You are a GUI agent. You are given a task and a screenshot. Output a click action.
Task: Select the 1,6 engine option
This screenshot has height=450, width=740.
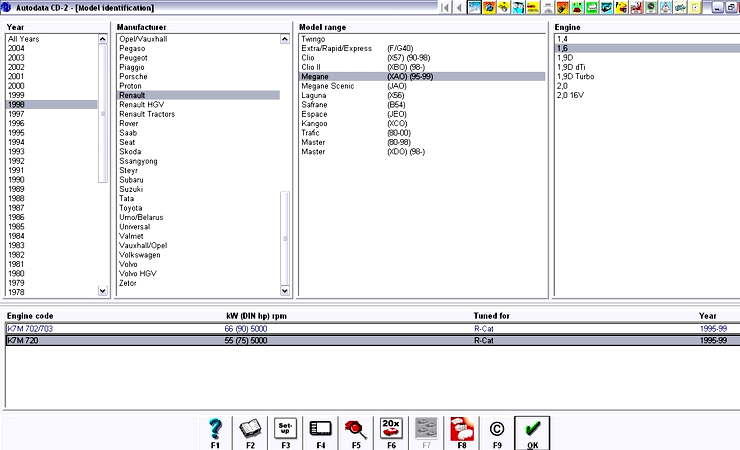pyautogui.click(x=648, y=48)
